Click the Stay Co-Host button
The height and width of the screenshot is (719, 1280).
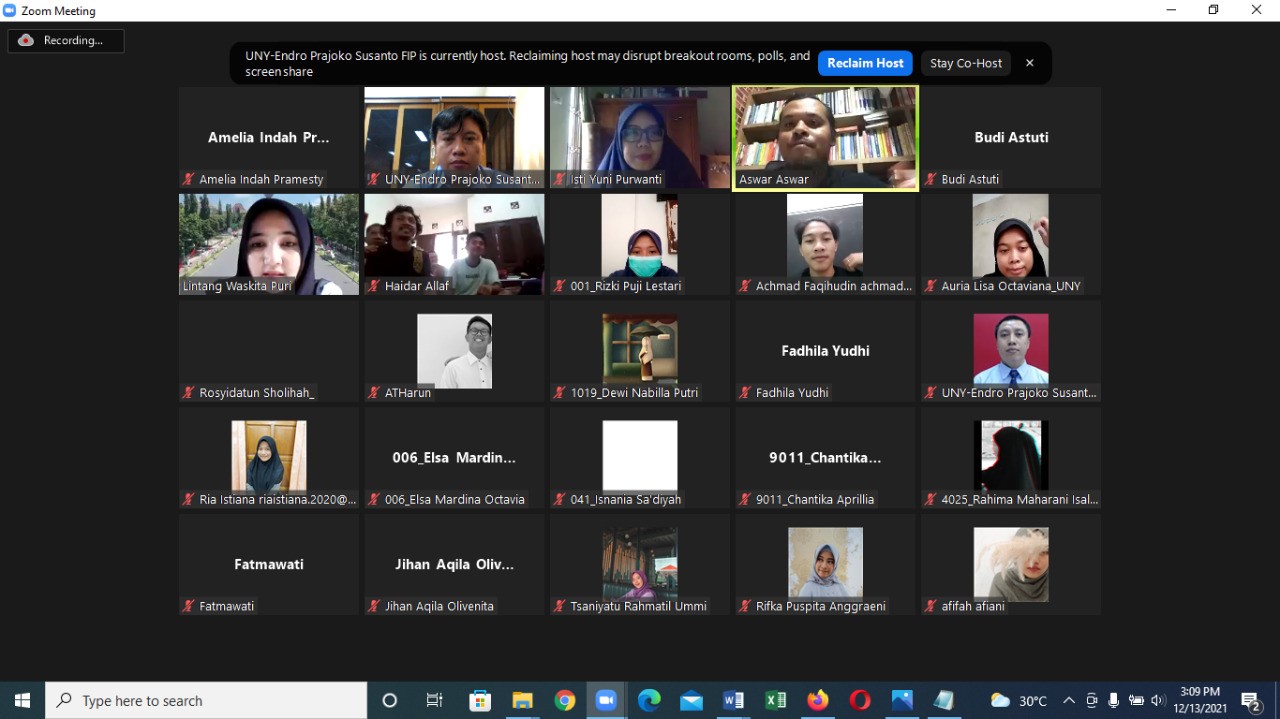966,63
